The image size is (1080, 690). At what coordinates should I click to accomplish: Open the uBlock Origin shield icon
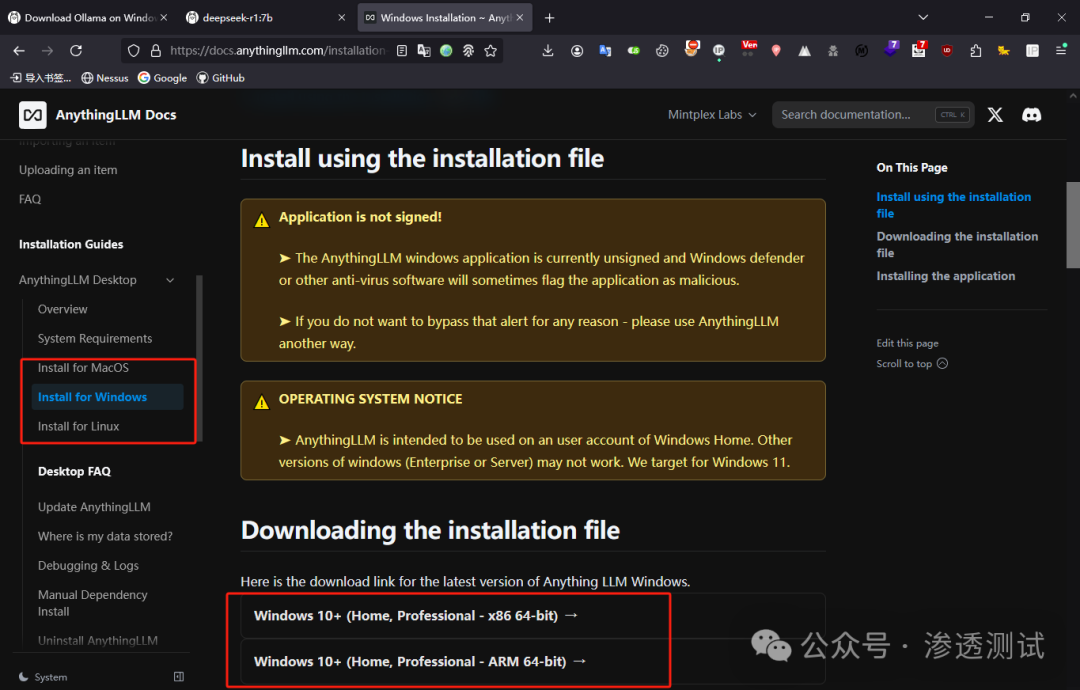pyautogui.click(x=947, y=50)
